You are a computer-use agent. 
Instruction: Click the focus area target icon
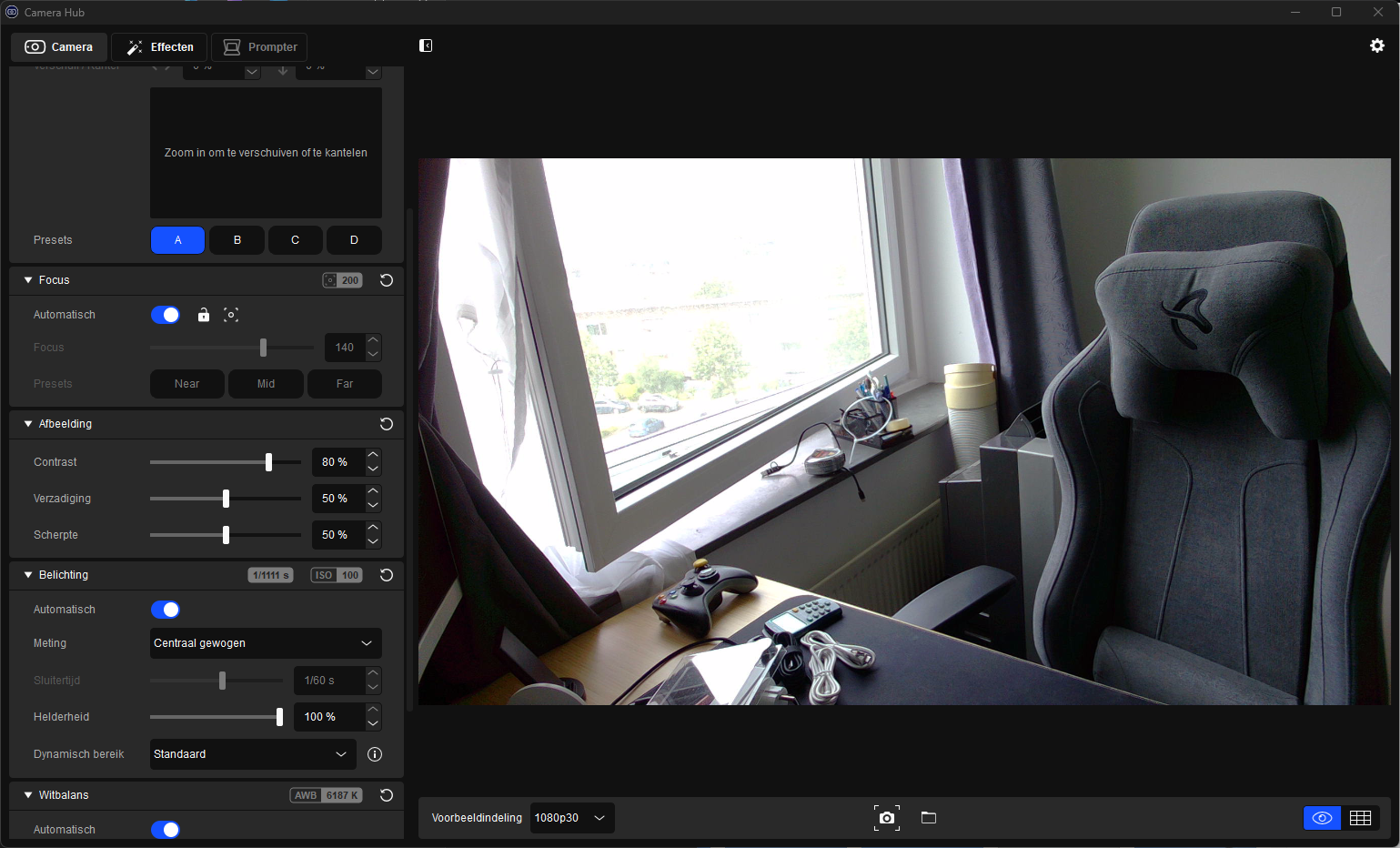point(231,315)
